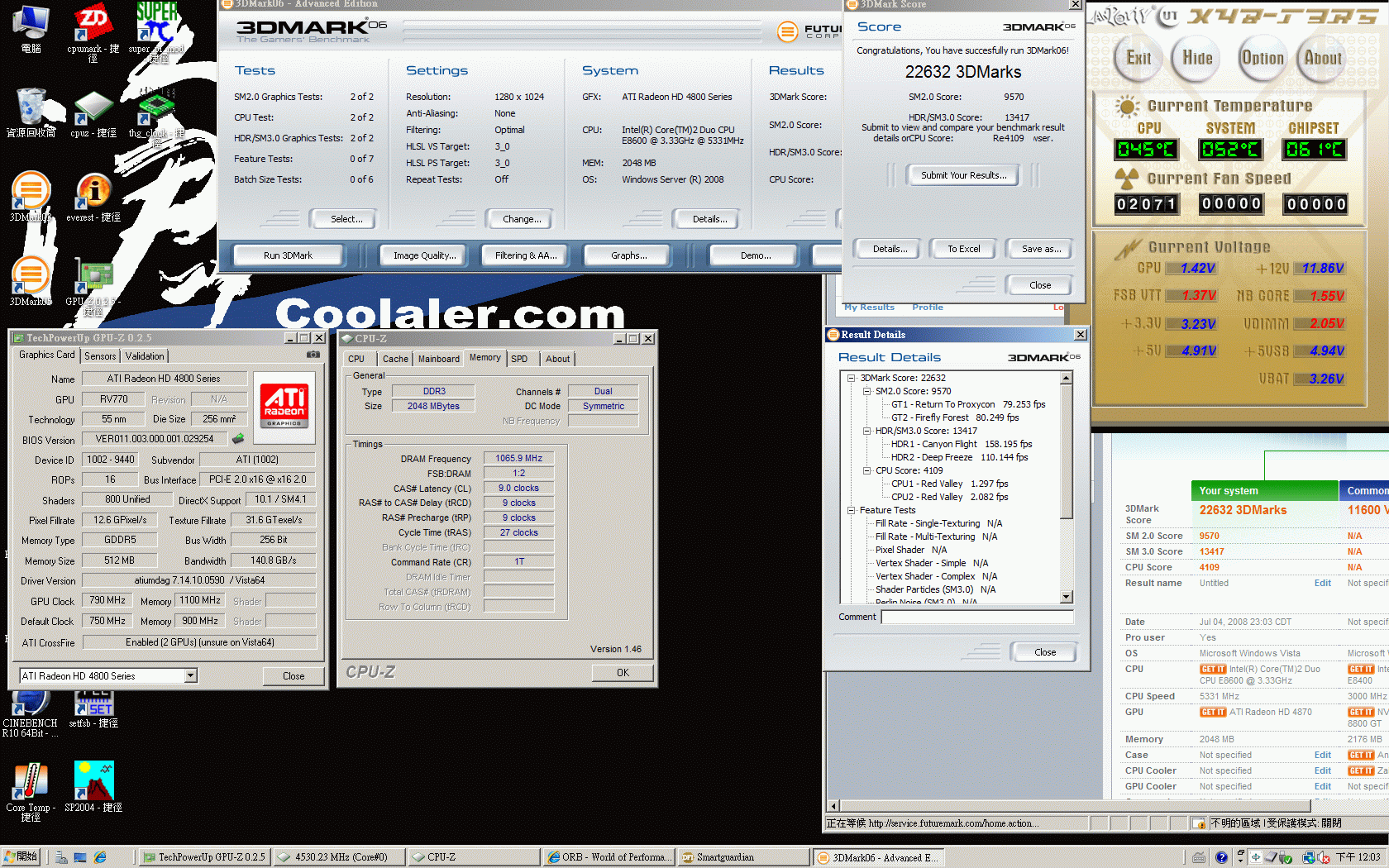Launch the cpuz desktop shortcut
The width and height of the screenshot is (1389, 868).
pyautogui.click(x=93, y=114)
